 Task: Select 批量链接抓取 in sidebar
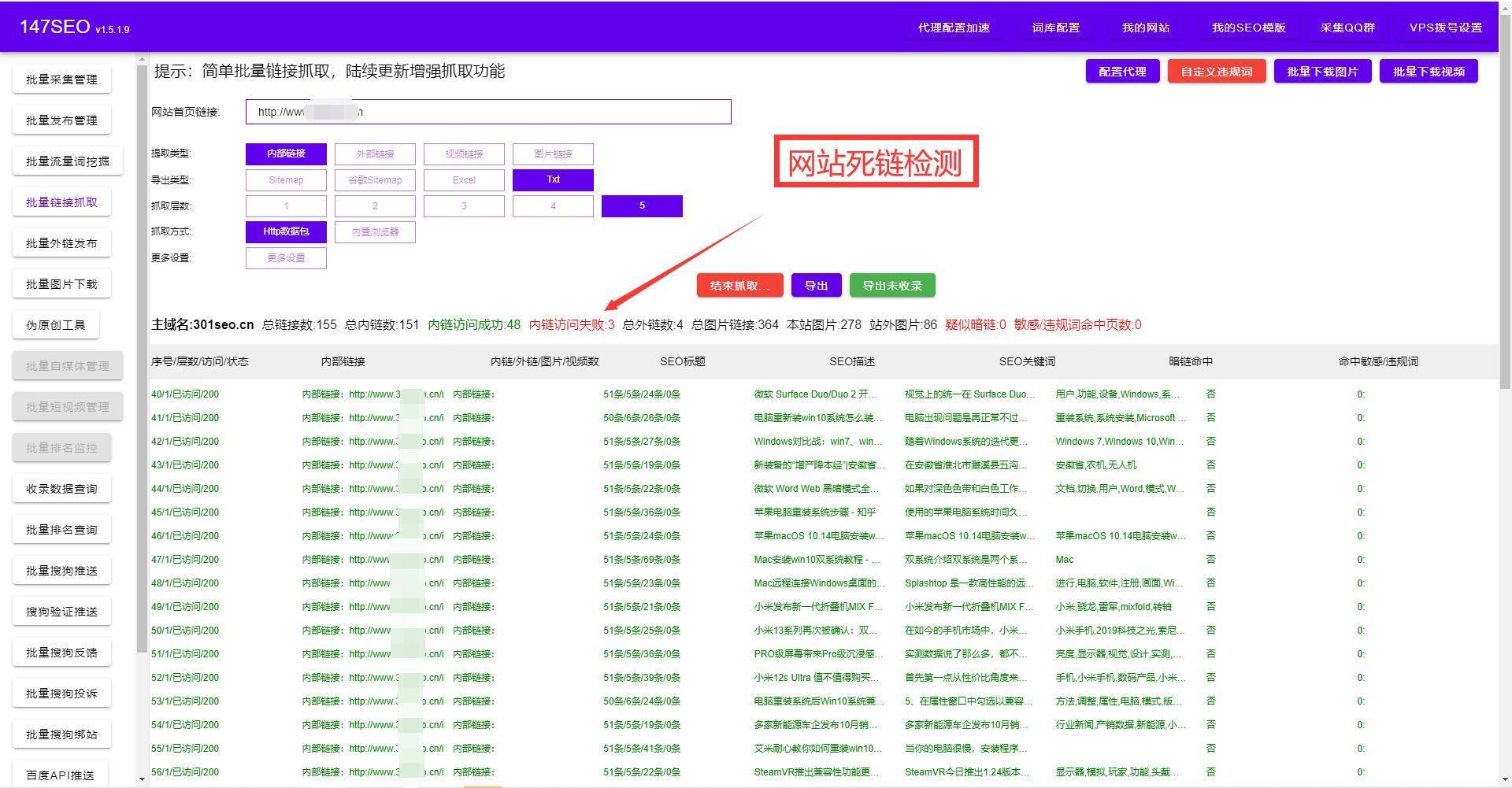[61, 202]
